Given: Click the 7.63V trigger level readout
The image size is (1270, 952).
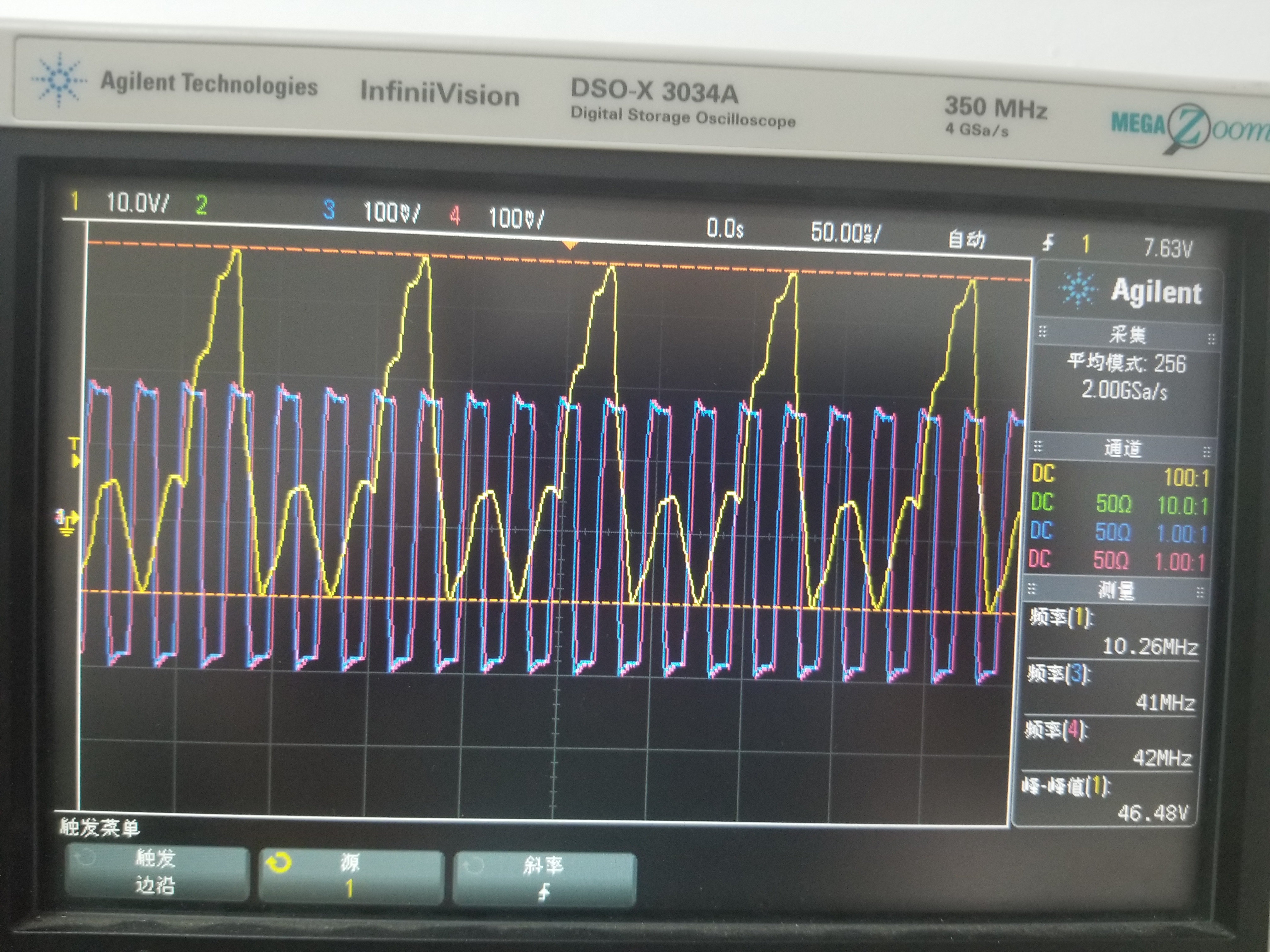Looking at the screenshot, I should (x=1168, y=248).
